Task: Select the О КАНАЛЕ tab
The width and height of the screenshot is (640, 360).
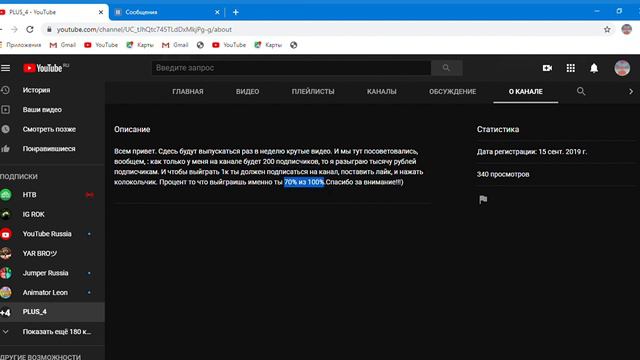Action: [x=526, y=91]
